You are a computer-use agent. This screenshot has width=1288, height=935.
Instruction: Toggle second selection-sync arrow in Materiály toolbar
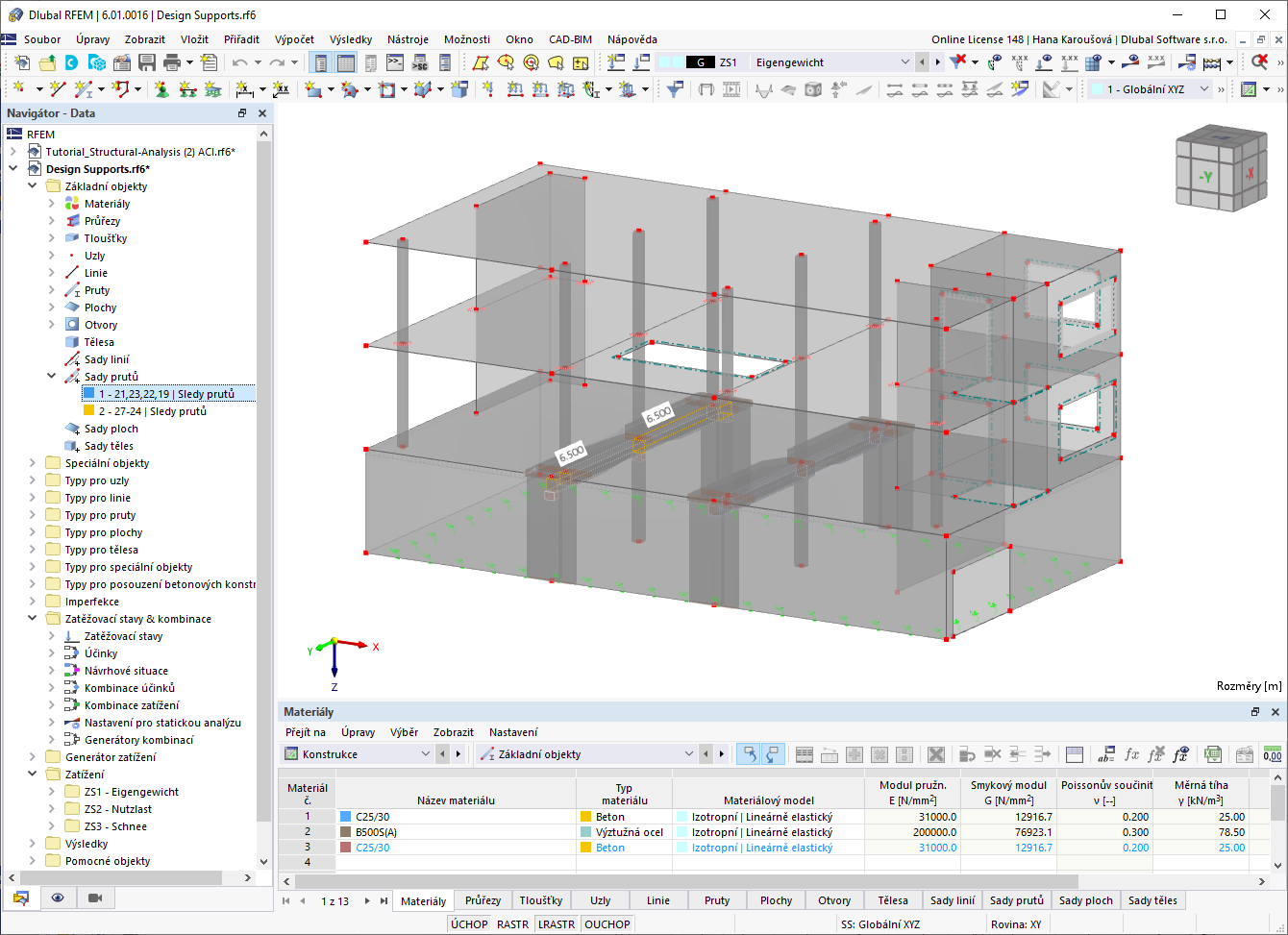click(x=772, y=754)
